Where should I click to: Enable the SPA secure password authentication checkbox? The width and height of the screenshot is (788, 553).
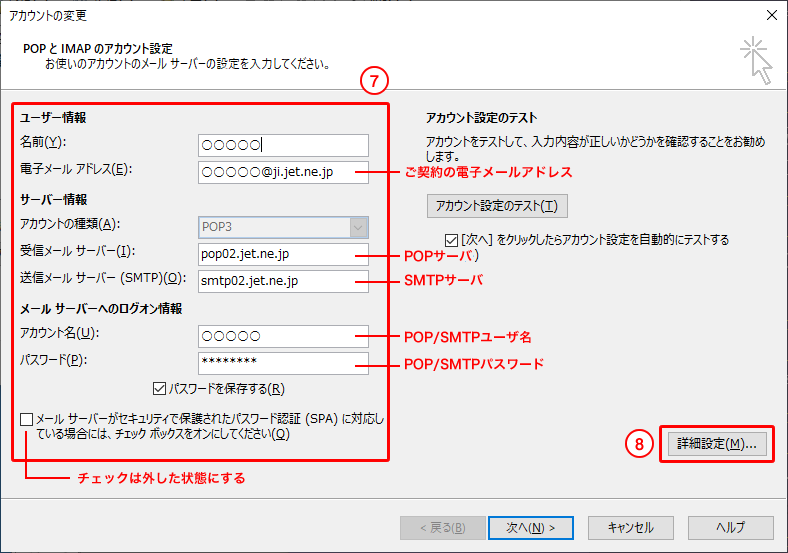tap(27, 419)
